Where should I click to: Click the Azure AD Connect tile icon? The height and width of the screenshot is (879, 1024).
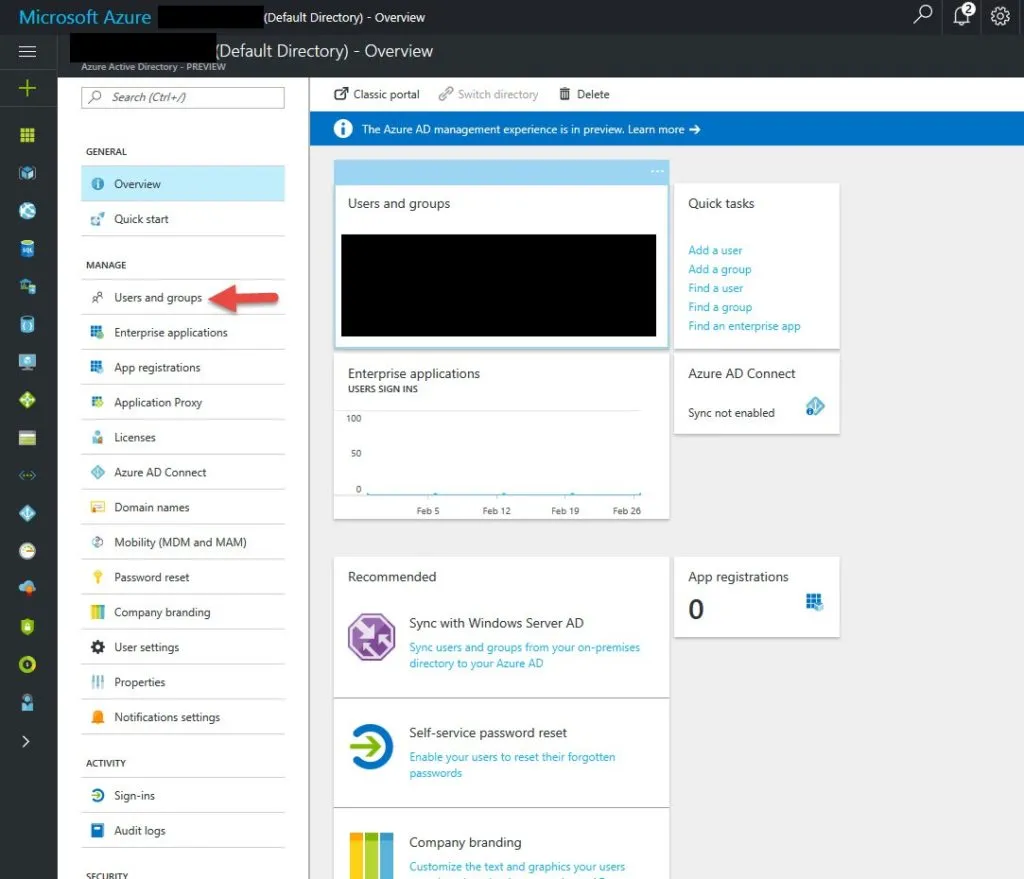(x=815, y=407)
